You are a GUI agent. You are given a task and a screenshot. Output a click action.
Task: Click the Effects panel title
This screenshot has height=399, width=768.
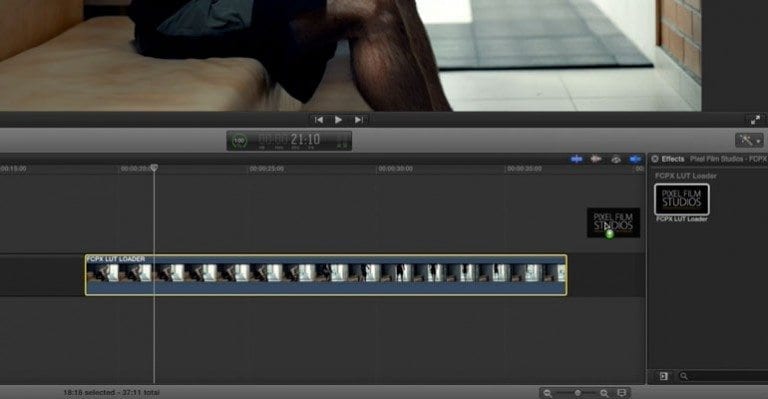[672, 159]
